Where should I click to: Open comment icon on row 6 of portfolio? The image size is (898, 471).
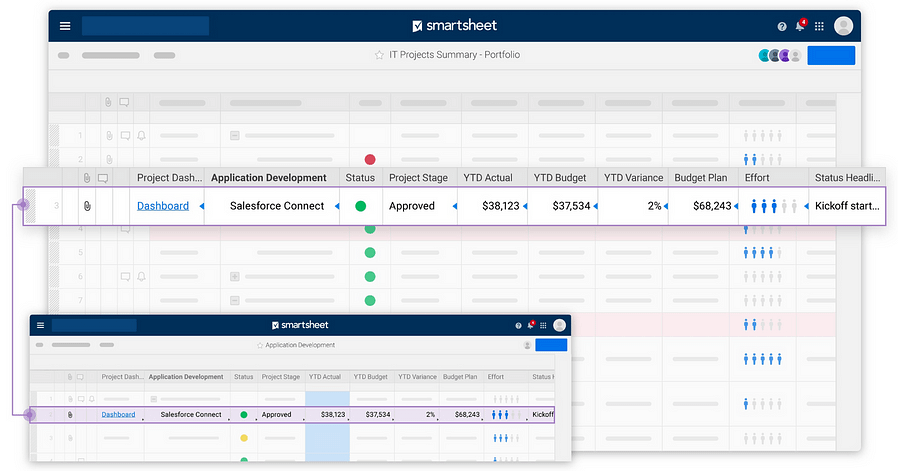pos(125,277)
